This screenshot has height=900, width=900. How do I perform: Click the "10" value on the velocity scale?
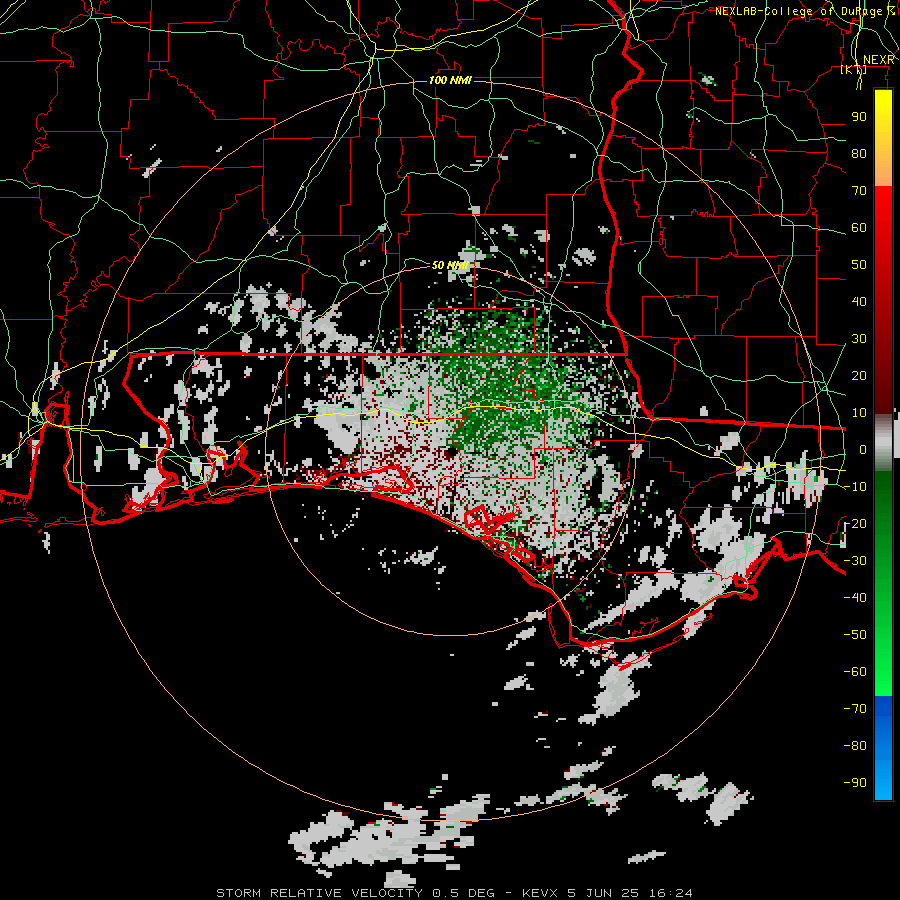[859, 413]
